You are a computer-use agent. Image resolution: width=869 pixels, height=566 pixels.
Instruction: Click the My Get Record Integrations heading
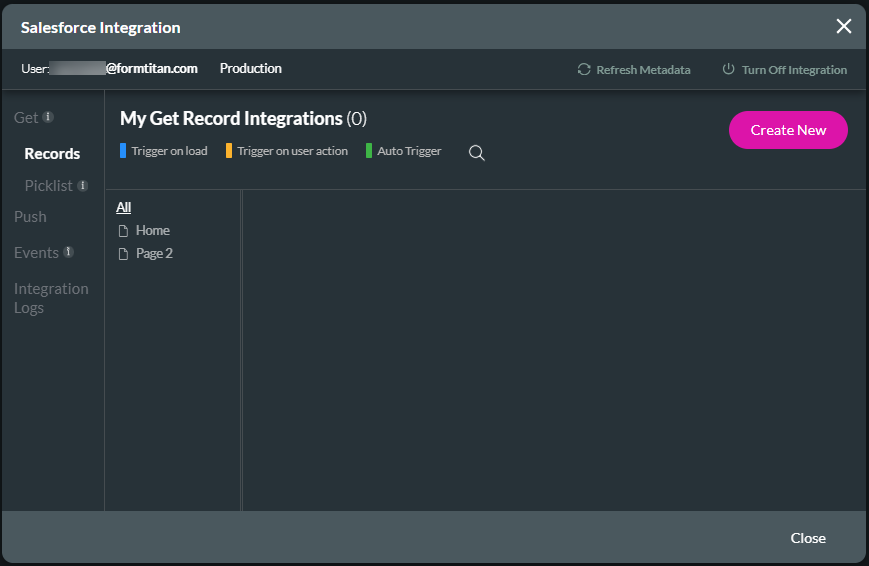(243, 119)
